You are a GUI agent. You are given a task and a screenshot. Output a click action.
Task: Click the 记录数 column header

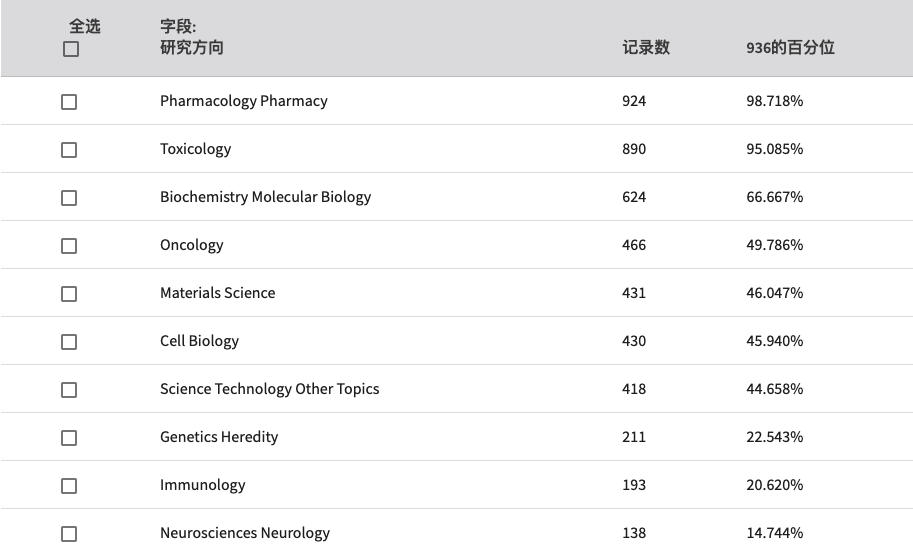(646, 47)
